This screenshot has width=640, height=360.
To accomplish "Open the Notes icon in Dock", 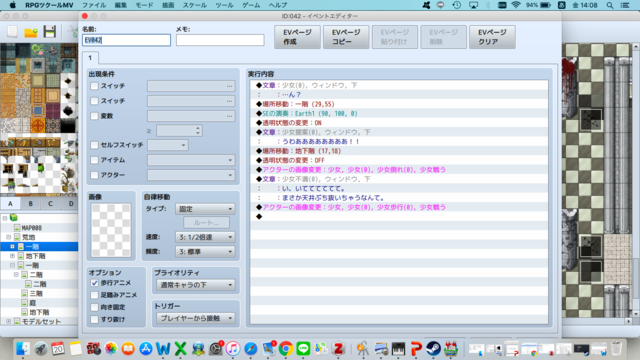I will pos(76,349).
